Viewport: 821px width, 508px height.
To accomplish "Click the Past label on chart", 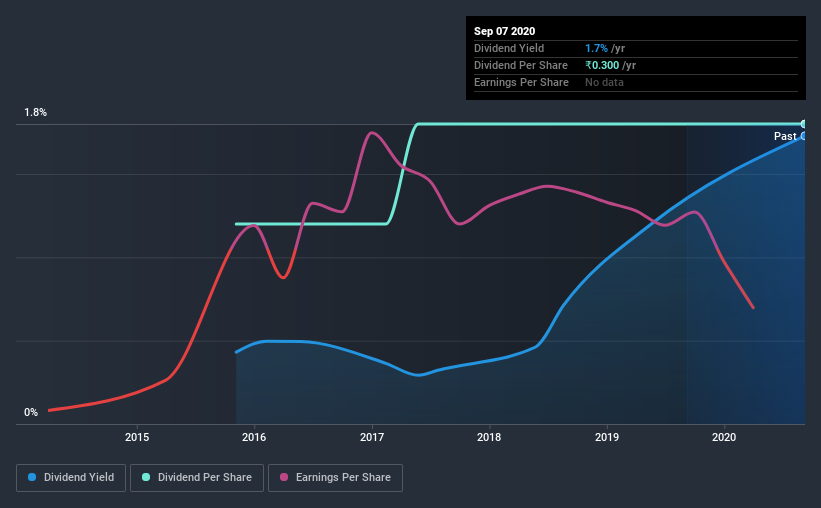I will click(785, 136).
